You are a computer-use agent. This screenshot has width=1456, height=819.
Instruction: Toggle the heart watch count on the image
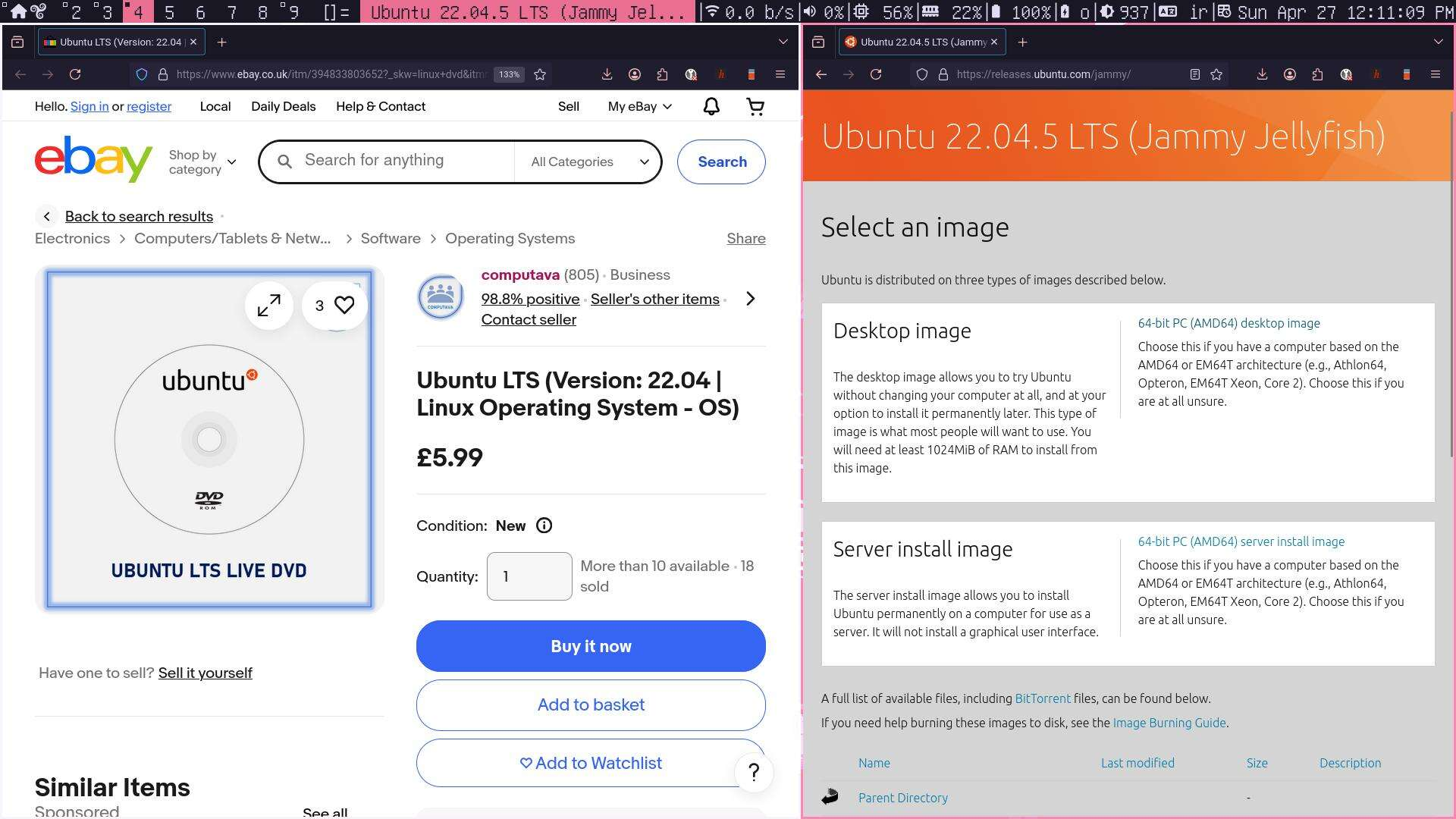(334, 306)
